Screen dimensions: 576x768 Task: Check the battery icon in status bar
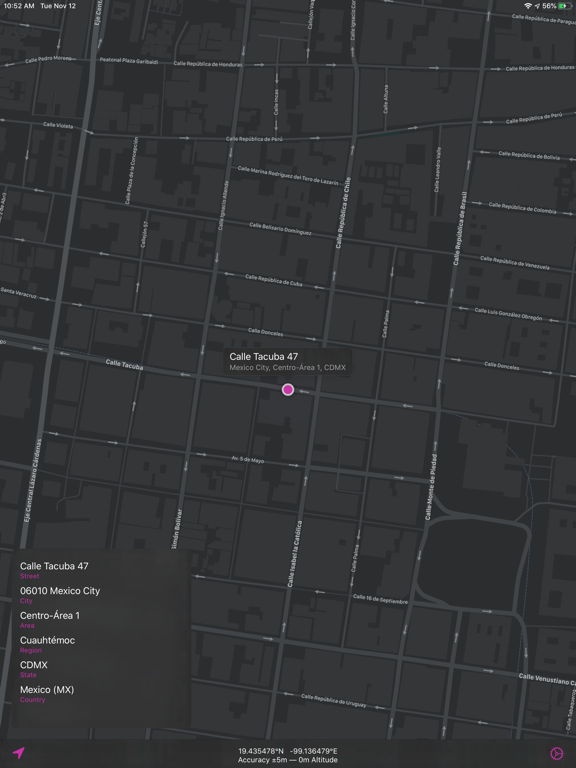pos(565,6)
